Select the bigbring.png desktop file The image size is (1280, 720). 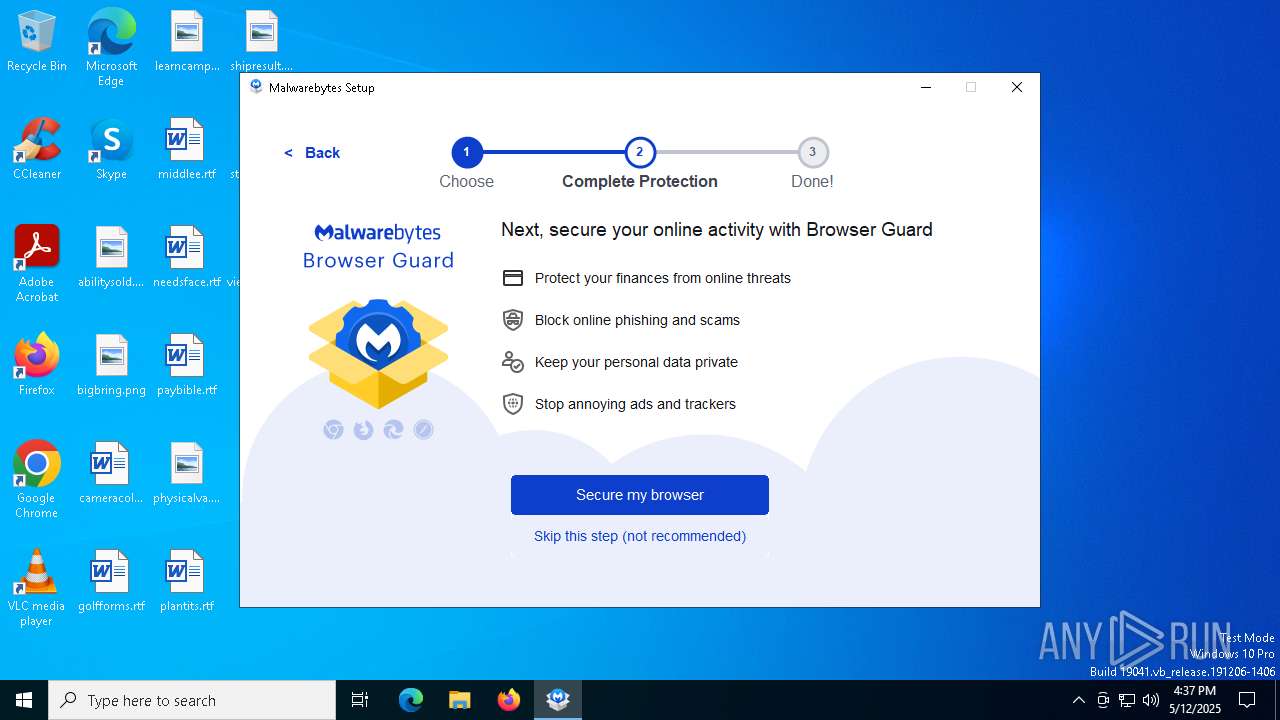coord(111,365)
